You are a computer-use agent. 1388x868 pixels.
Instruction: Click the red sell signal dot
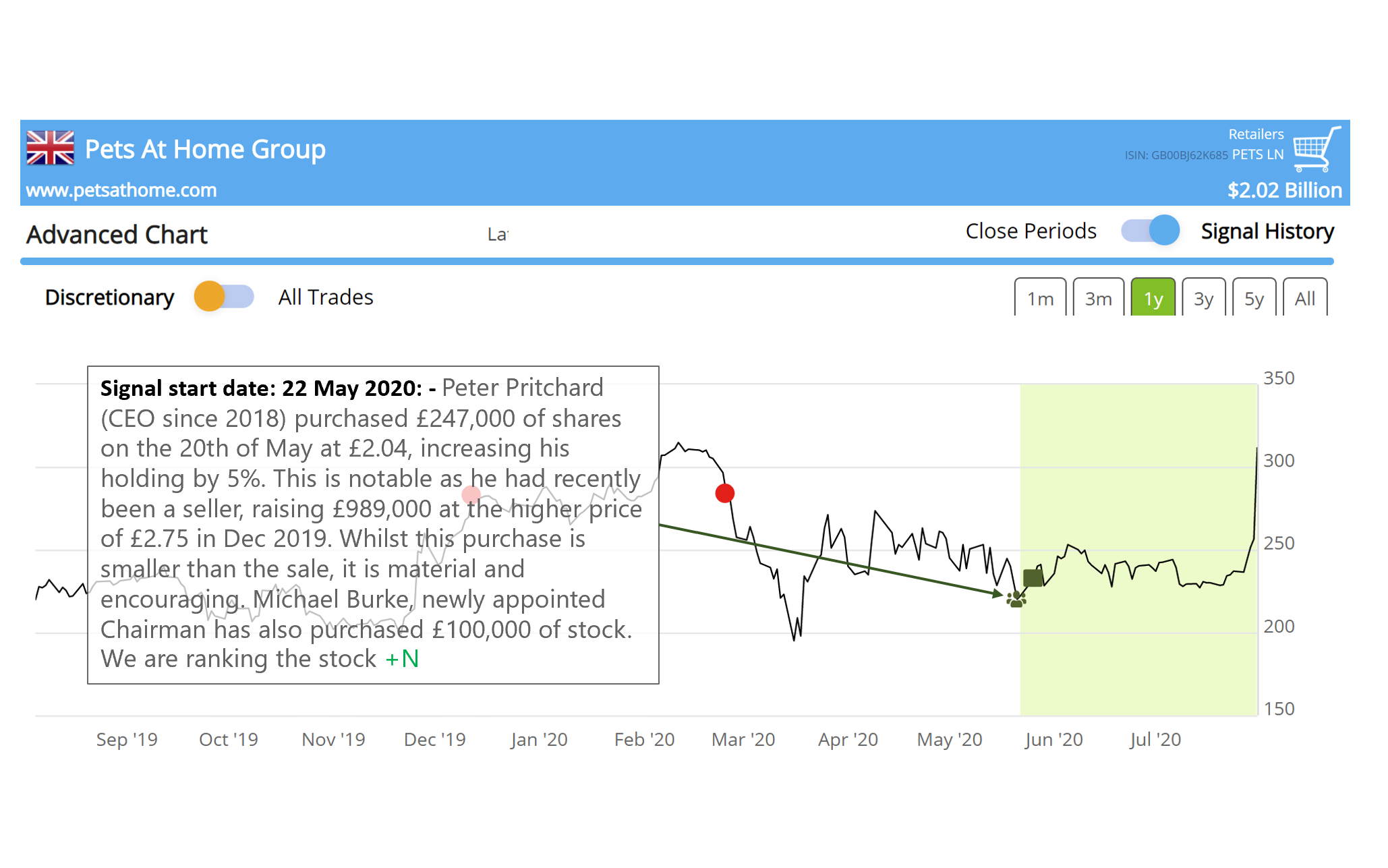(724, 493)
